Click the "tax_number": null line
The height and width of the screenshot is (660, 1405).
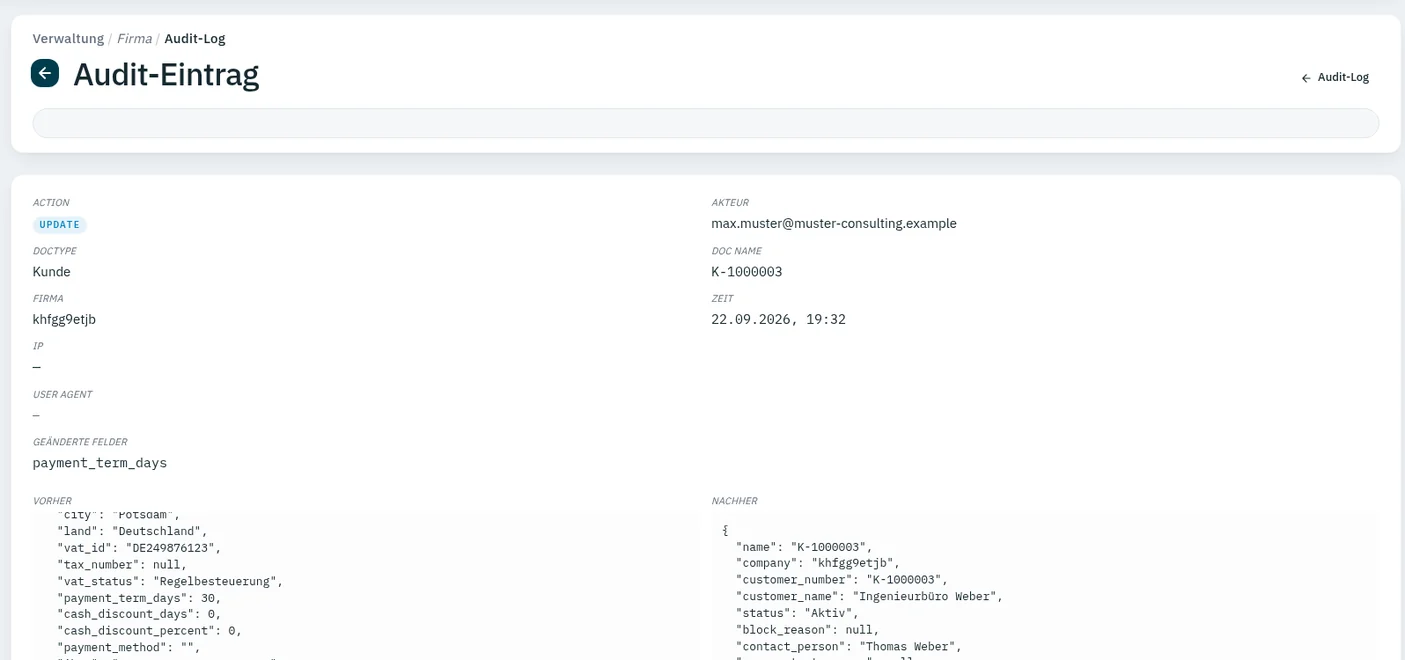pos(122,564)
